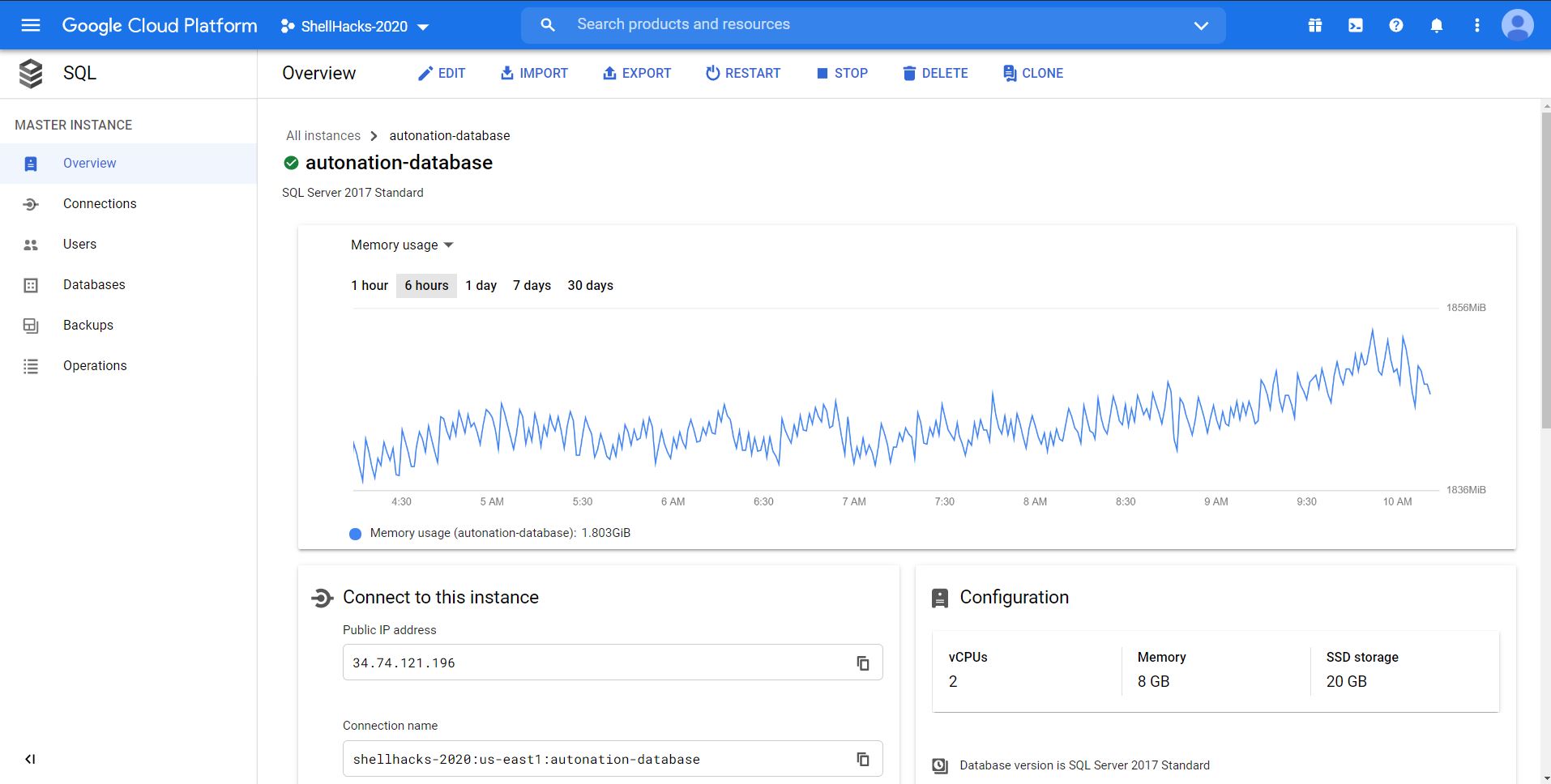Screen dimensions: 1551x784
Task: Click the IMPORT button
Action: pos(534,74)
